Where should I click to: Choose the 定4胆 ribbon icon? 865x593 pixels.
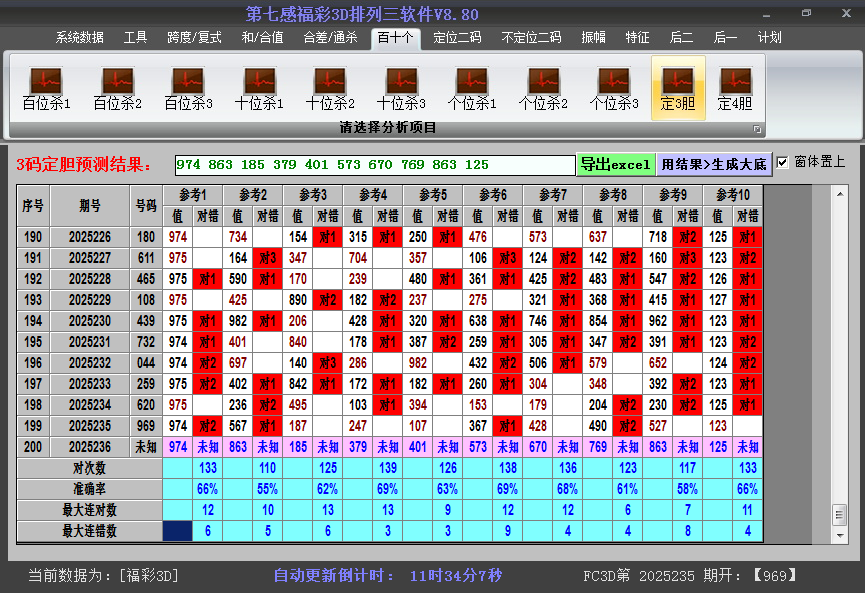click(735, 88)
